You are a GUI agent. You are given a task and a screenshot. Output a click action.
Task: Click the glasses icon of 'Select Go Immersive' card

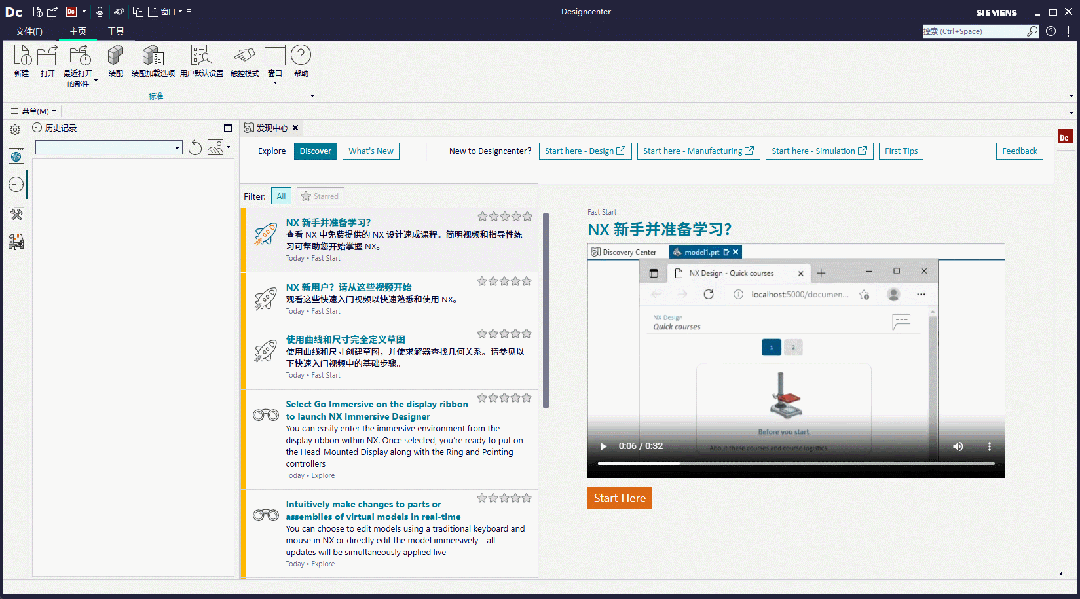tap(265, 415)
